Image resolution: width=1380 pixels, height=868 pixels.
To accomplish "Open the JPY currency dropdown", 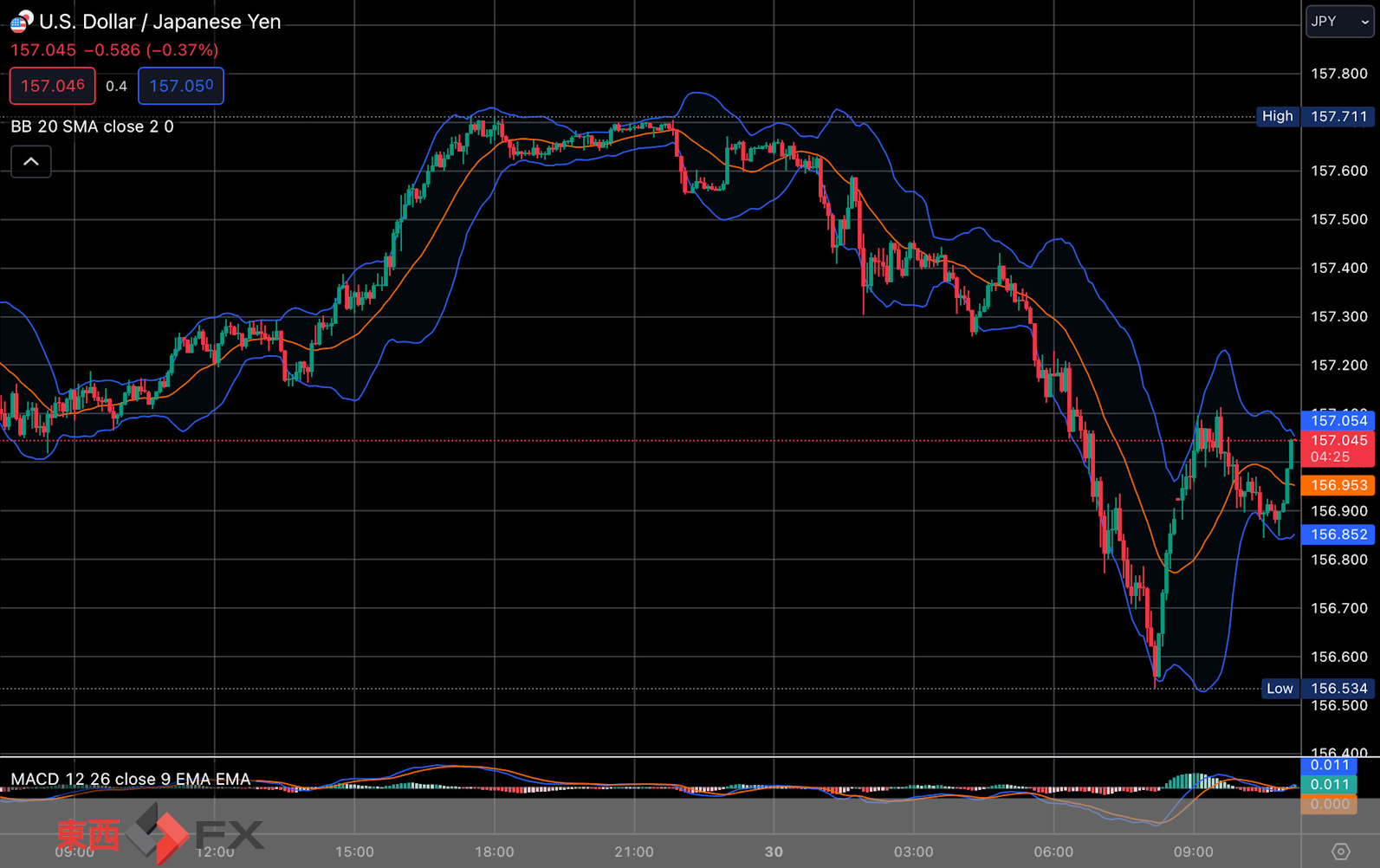I will (1339, 22).
